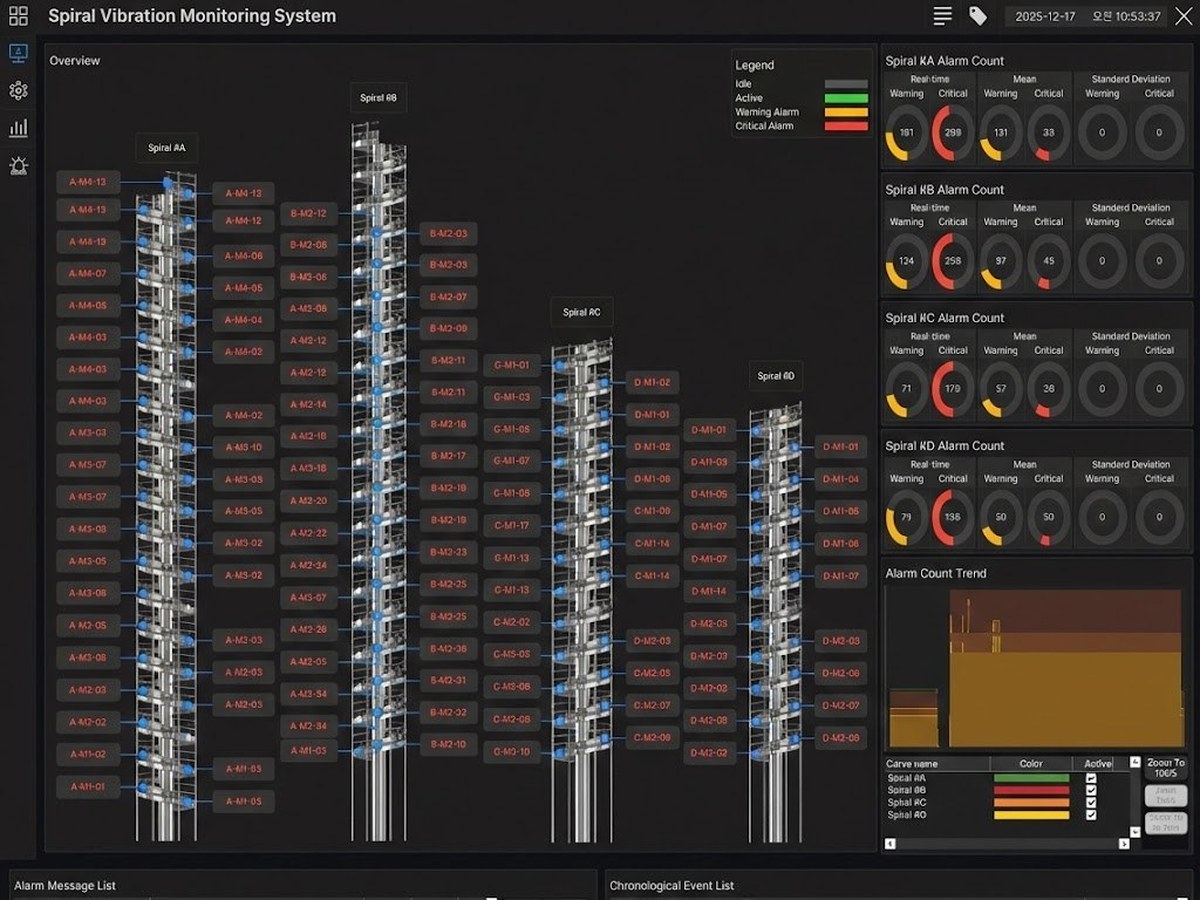Select sensor label A-M1-01

pyautogui.click(x=88, y=786)
